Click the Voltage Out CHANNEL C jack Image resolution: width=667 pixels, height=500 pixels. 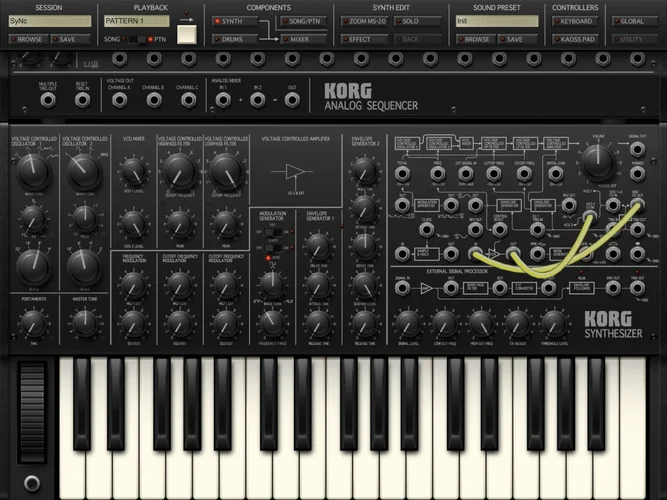(x=188, y=100)
